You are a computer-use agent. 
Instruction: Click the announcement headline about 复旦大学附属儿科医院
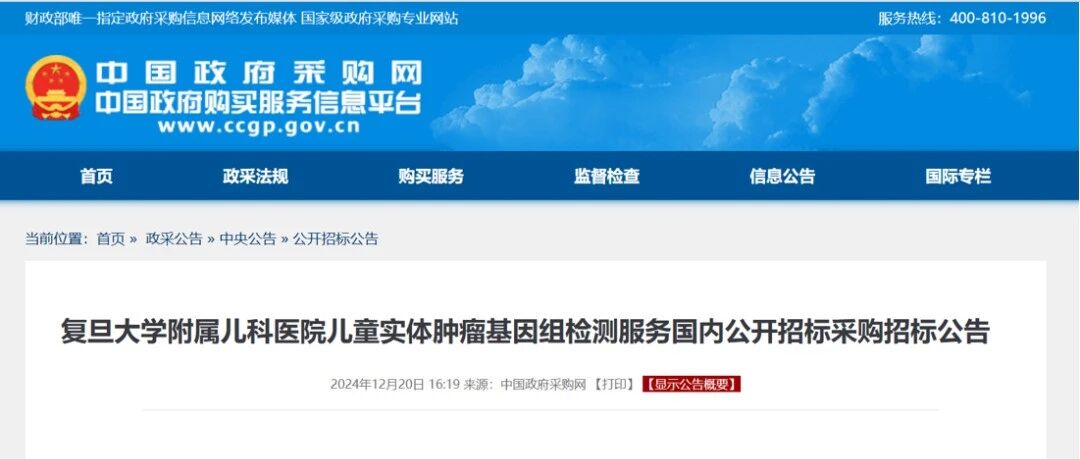[526, 332]
